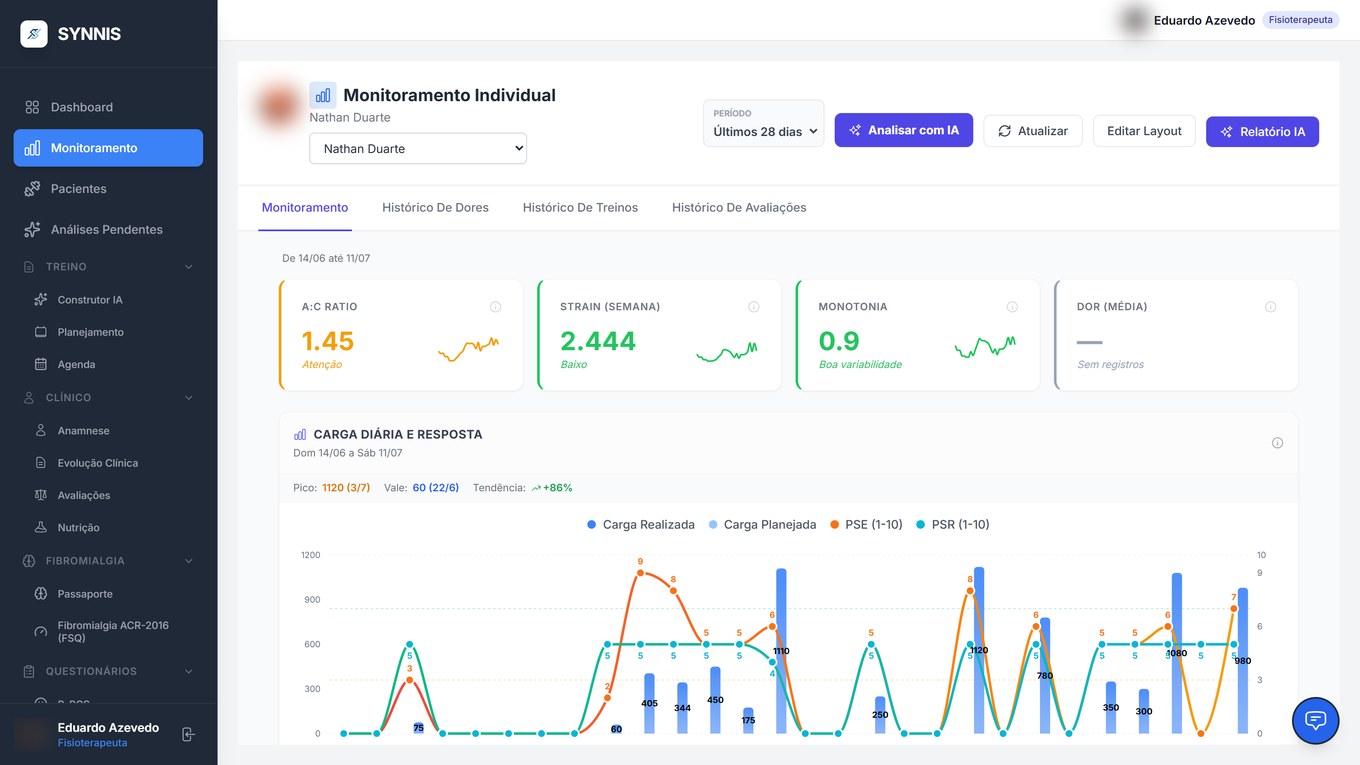Click the Carga Diária e Resposta bar chart icon
Screen dimensions: 1360x765
tap(300, 435)
